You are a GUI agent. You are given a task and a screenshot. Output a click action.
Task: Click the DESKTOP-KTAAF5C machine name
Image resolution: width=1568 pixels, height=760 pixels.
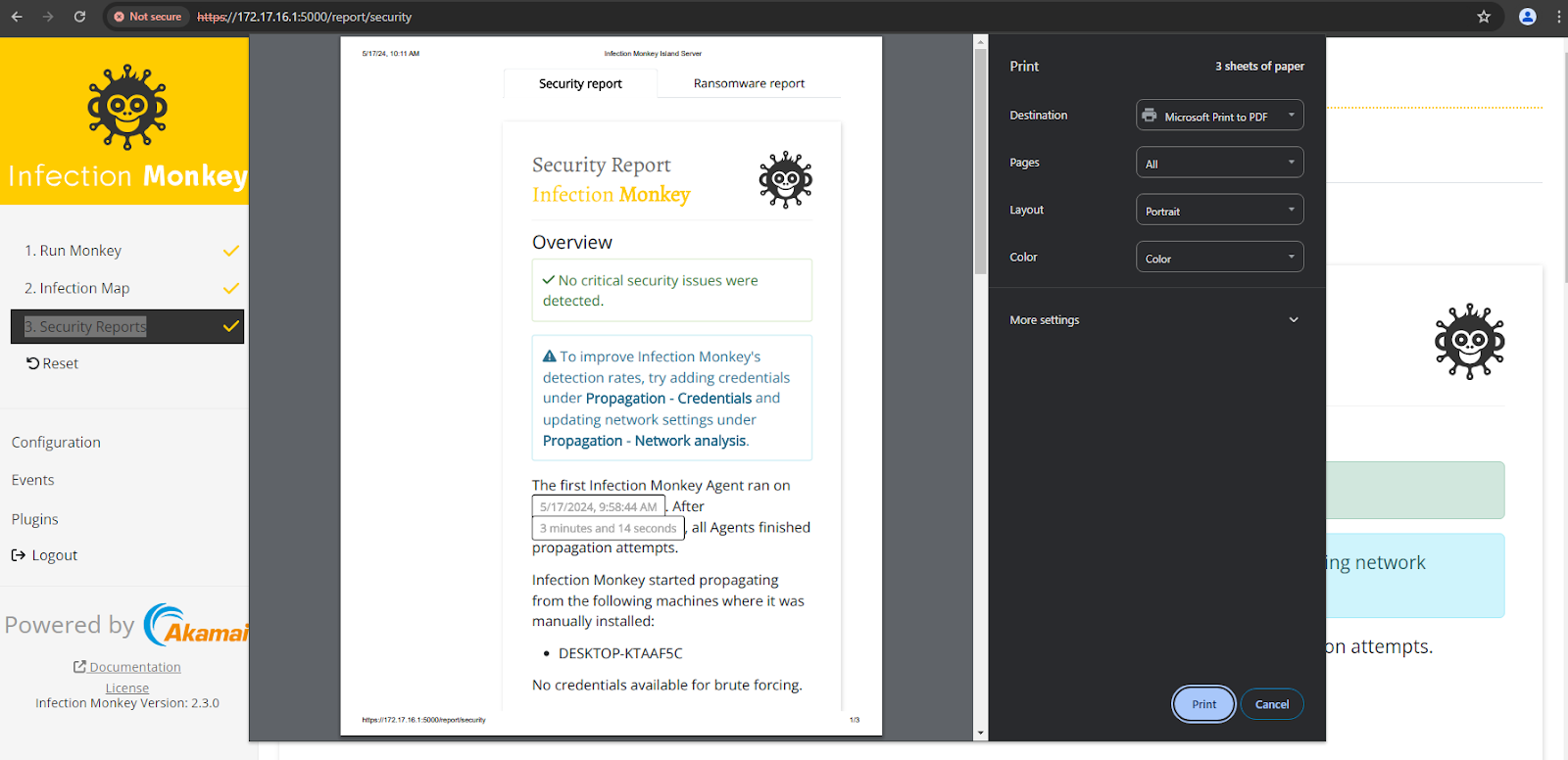pyautogui.click(x=620, y=653)
